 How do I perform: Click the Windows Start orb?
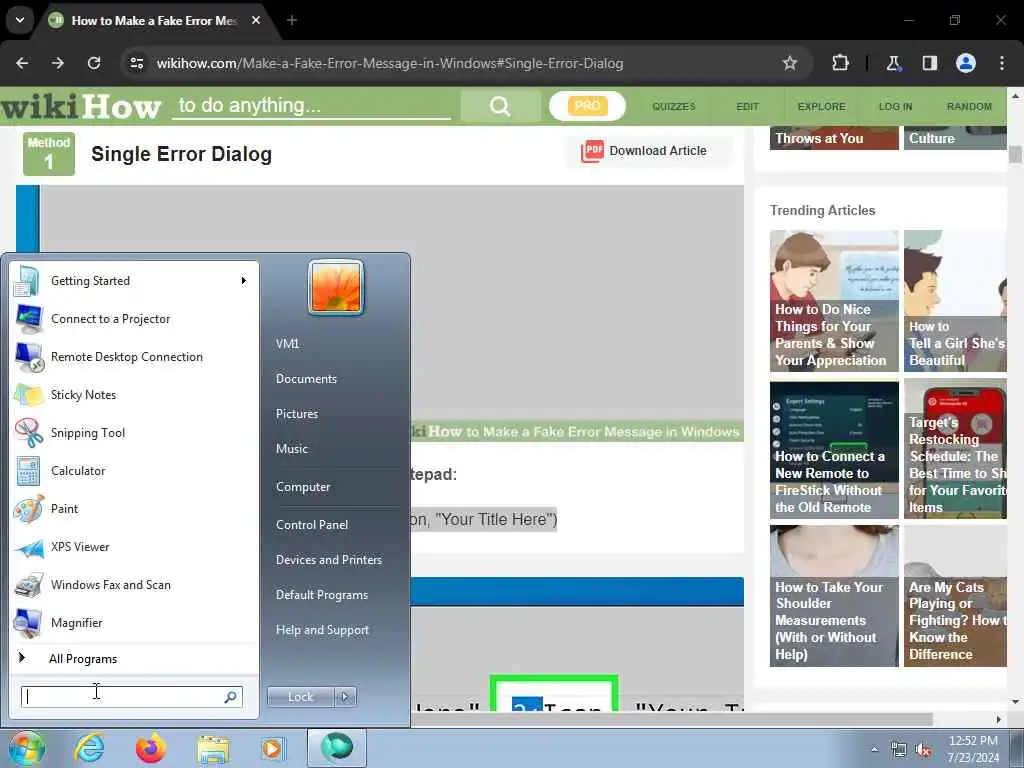pos(26,748)
